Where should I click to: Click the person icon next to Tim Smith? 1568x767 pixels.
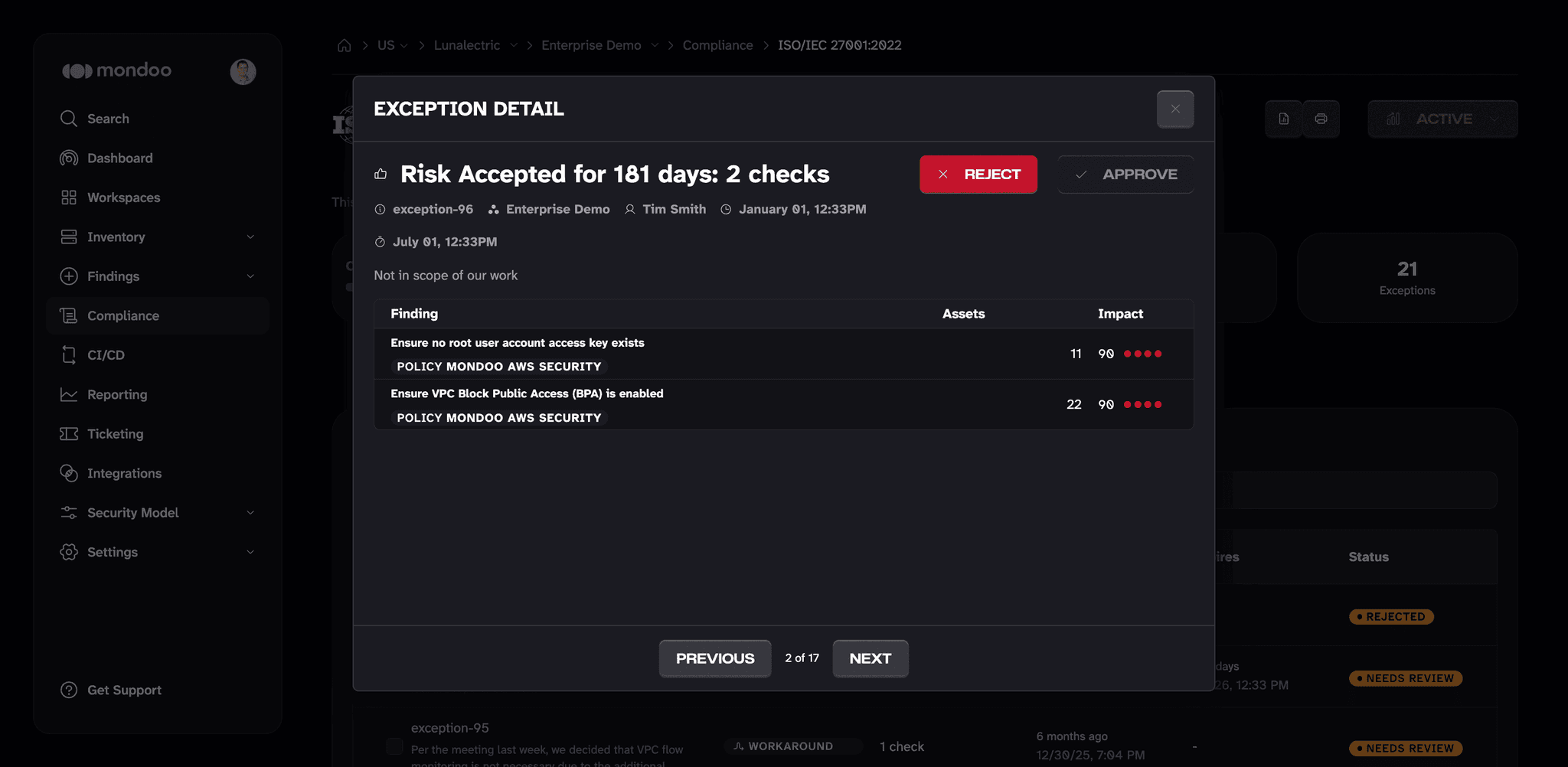[630, 209]
